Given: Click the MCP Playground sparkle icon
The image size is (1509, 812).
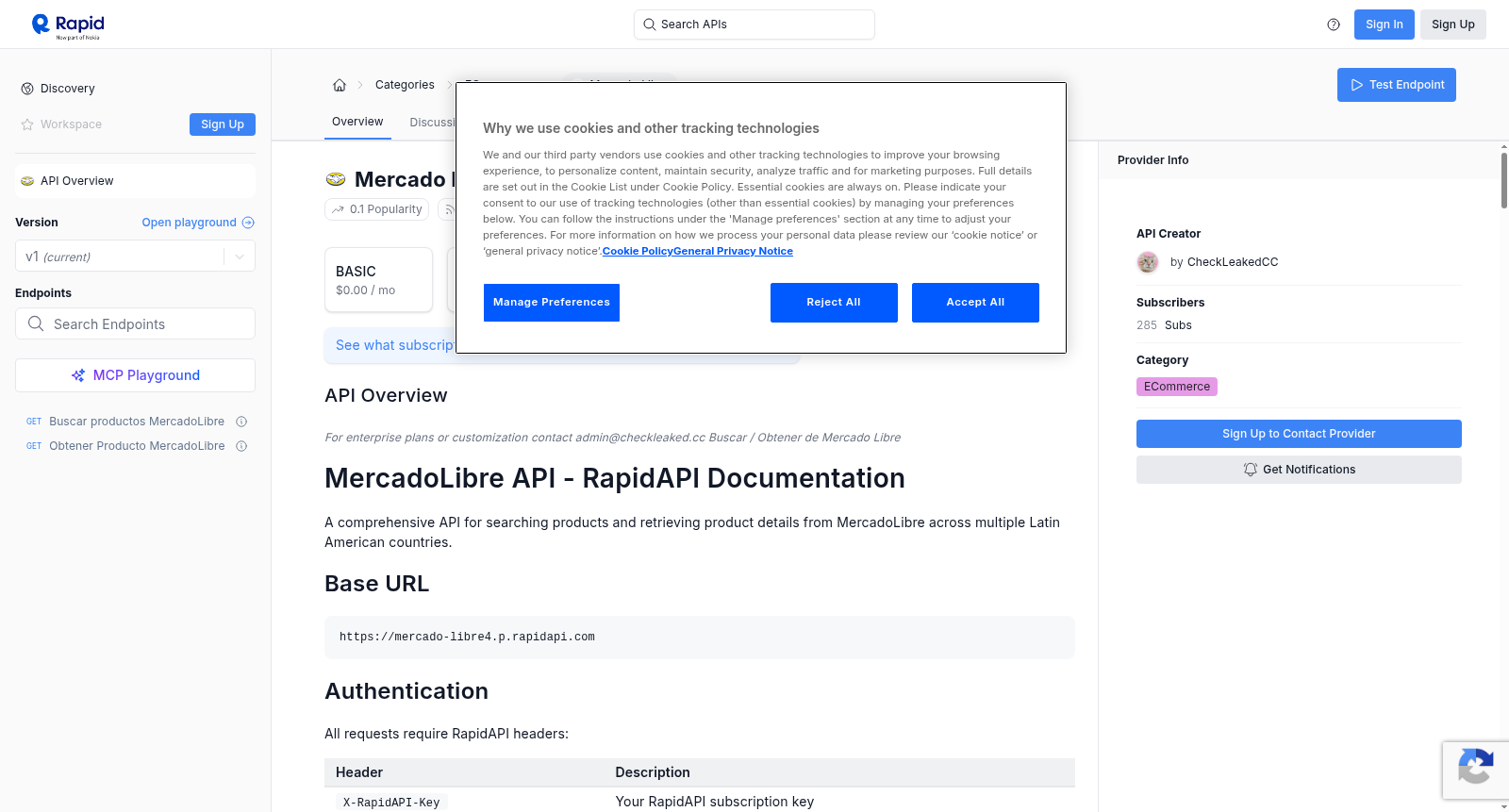Looking at the screenshot, I should coord(78,375).
